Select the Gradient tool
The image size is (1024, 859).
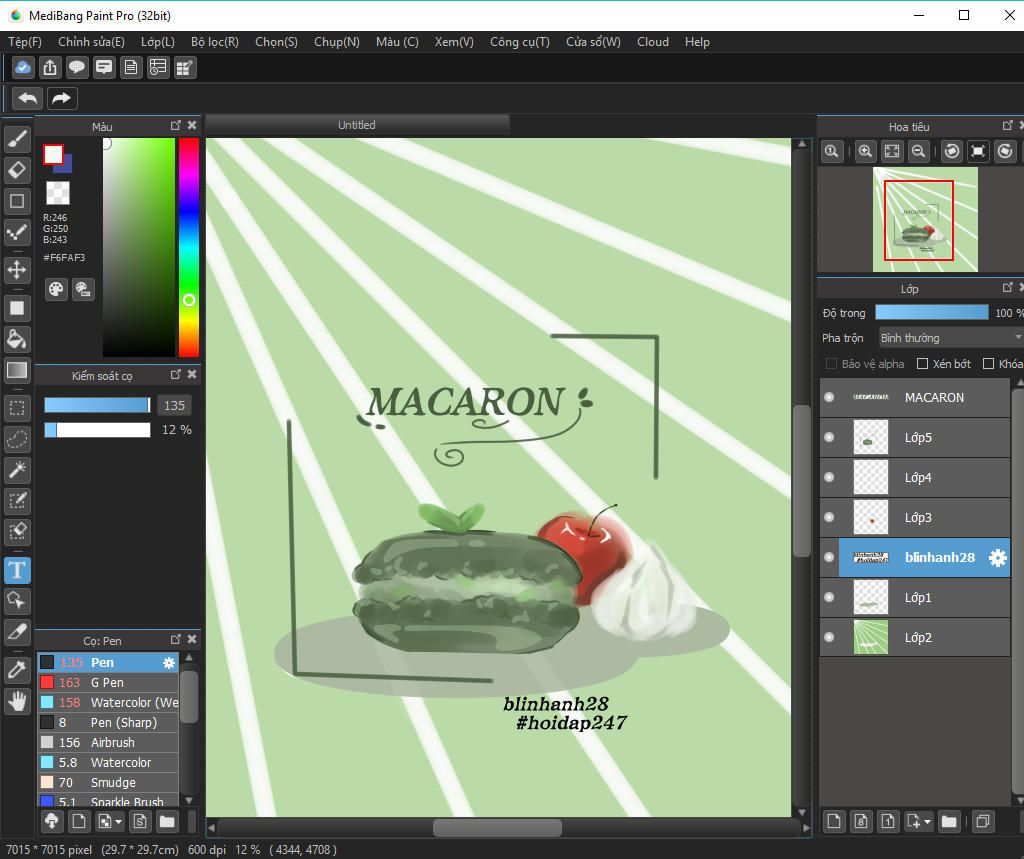coord(18,370)
